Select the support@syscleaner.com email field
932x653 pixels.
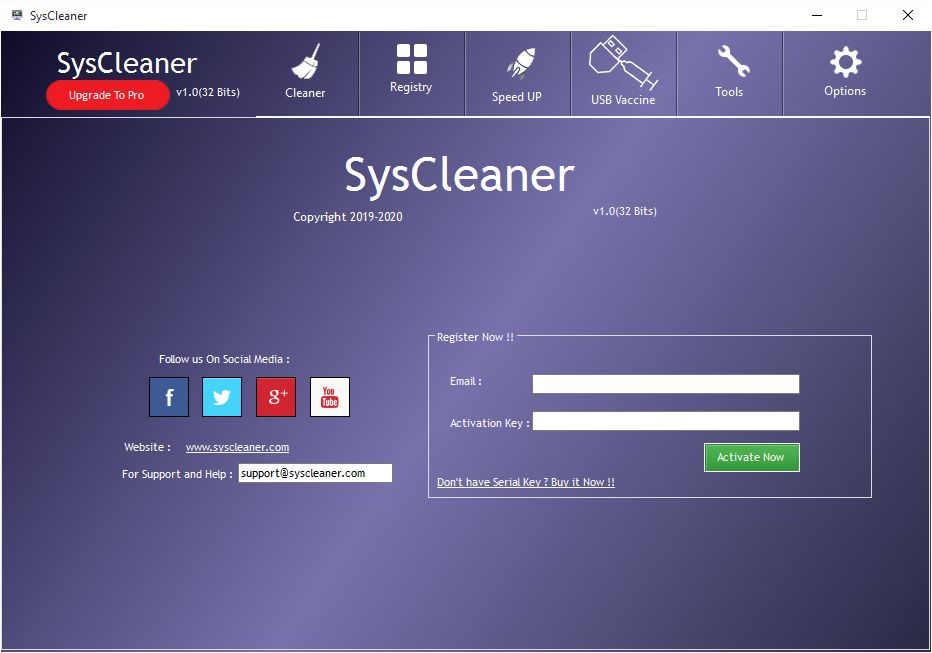(315, 473)
